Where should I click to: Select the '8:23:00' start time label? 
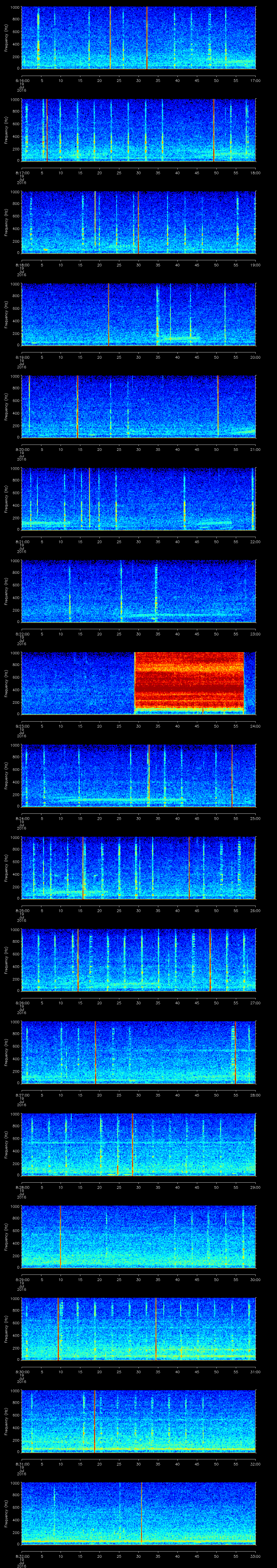[x=22, y=726]
